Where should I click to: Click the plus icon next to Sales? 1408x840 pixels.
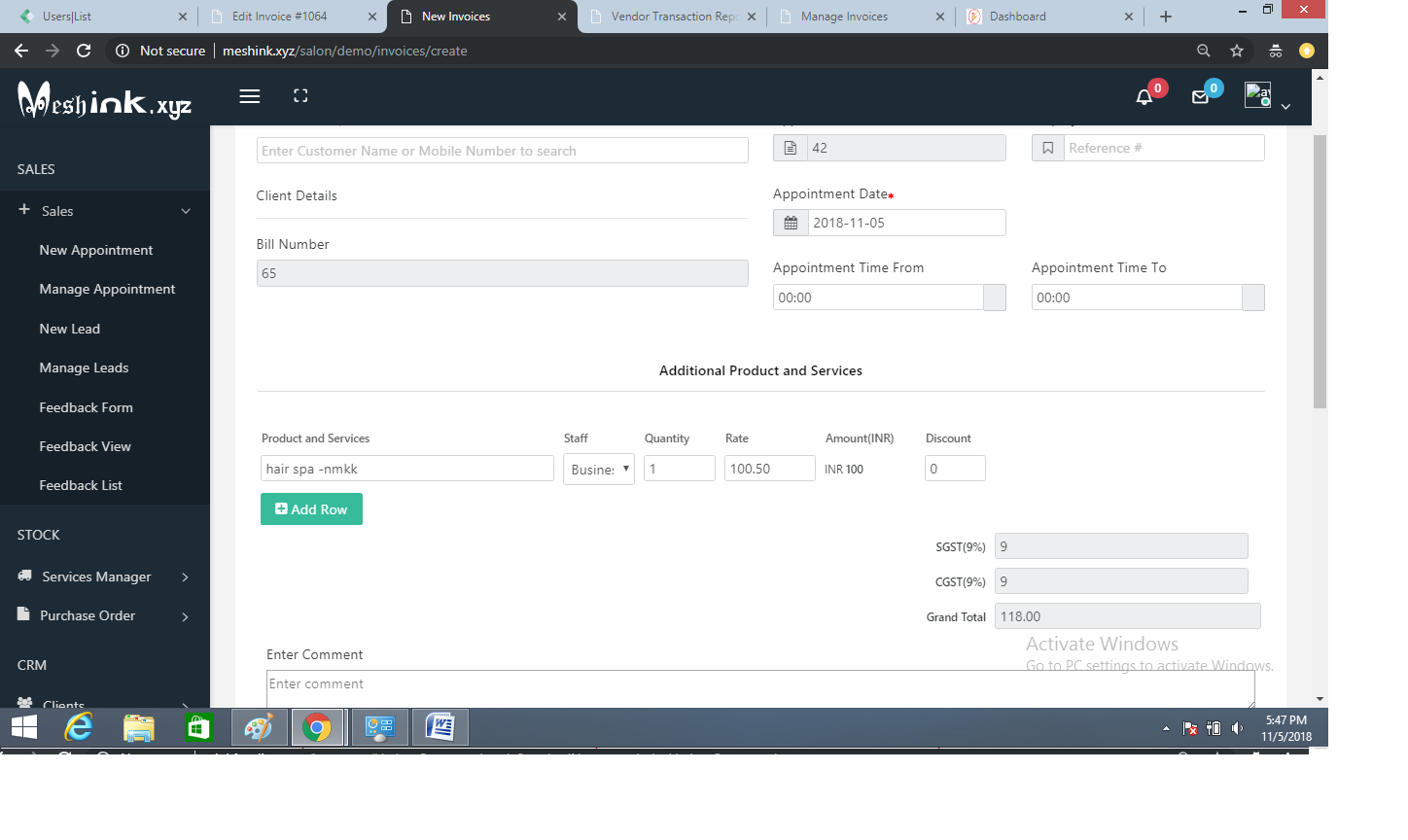point(24,210)
